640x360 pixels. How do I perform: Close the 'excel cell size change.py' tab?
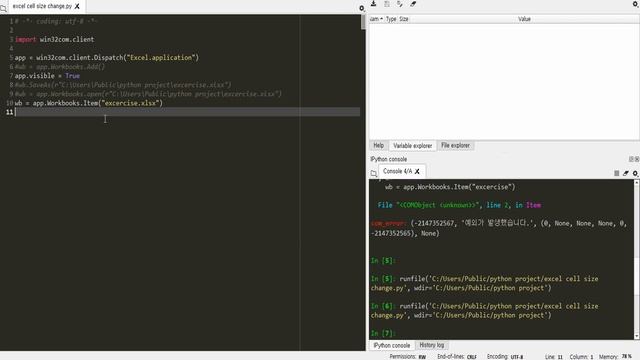77,6
